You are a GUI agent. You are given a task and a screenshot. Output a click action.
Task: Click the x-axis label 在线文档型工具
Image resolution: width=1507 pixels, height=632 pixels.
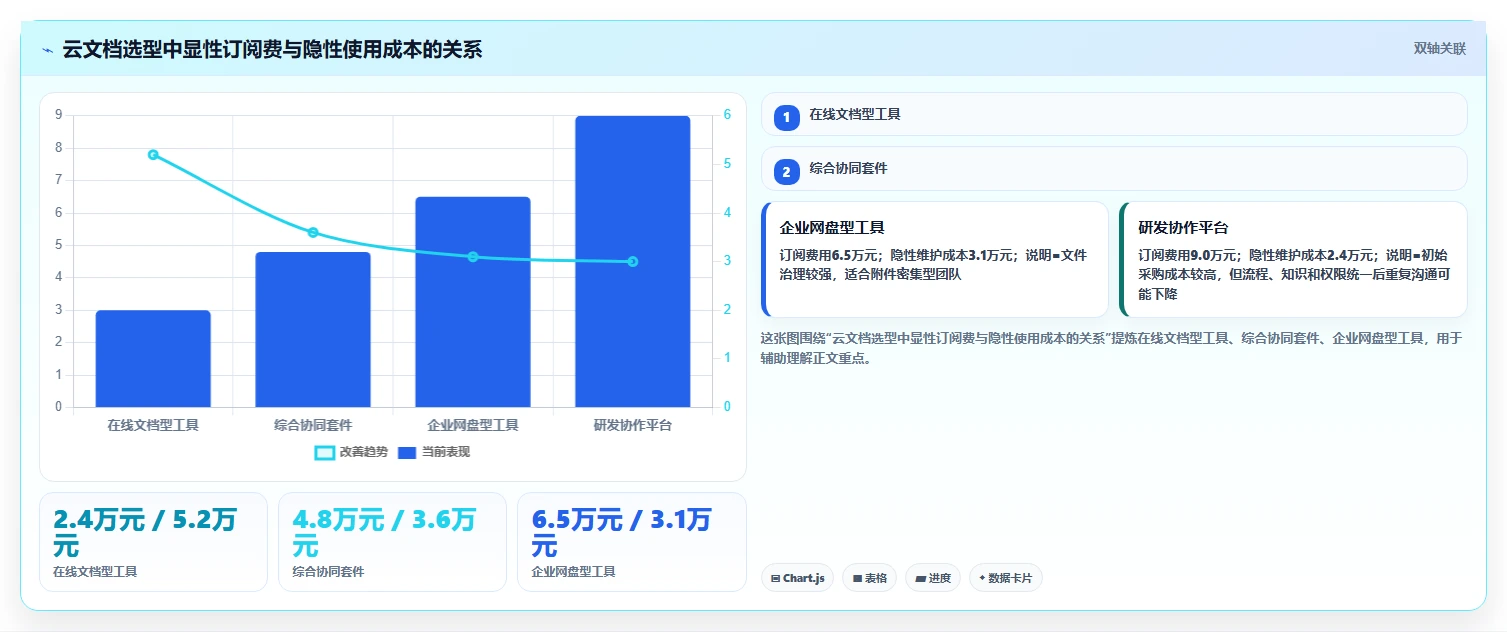pos(153,425)
